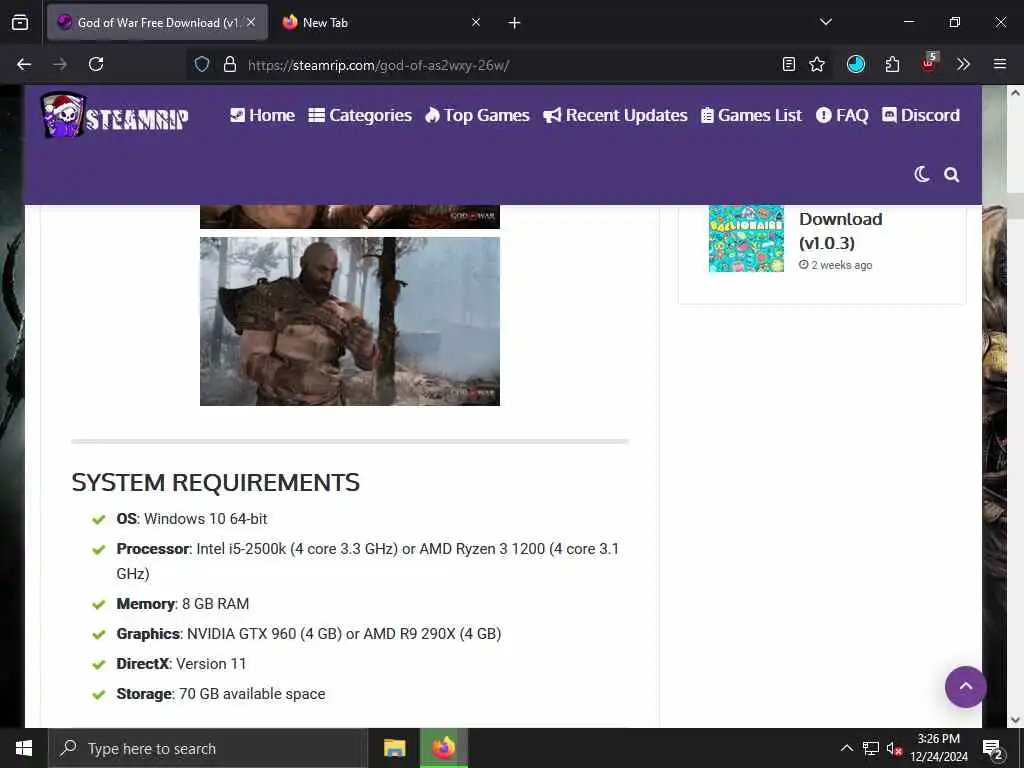Open site search magnifier icon

952,174
